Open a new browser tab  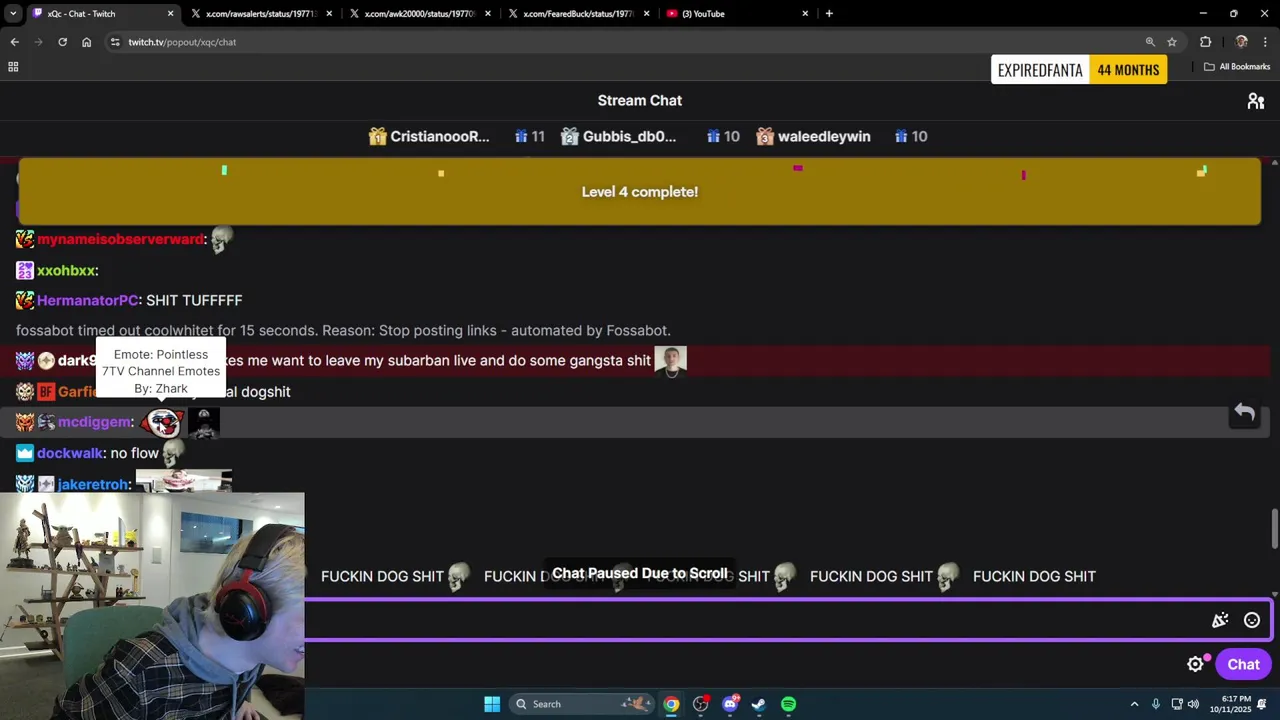[x=829, y=14]
